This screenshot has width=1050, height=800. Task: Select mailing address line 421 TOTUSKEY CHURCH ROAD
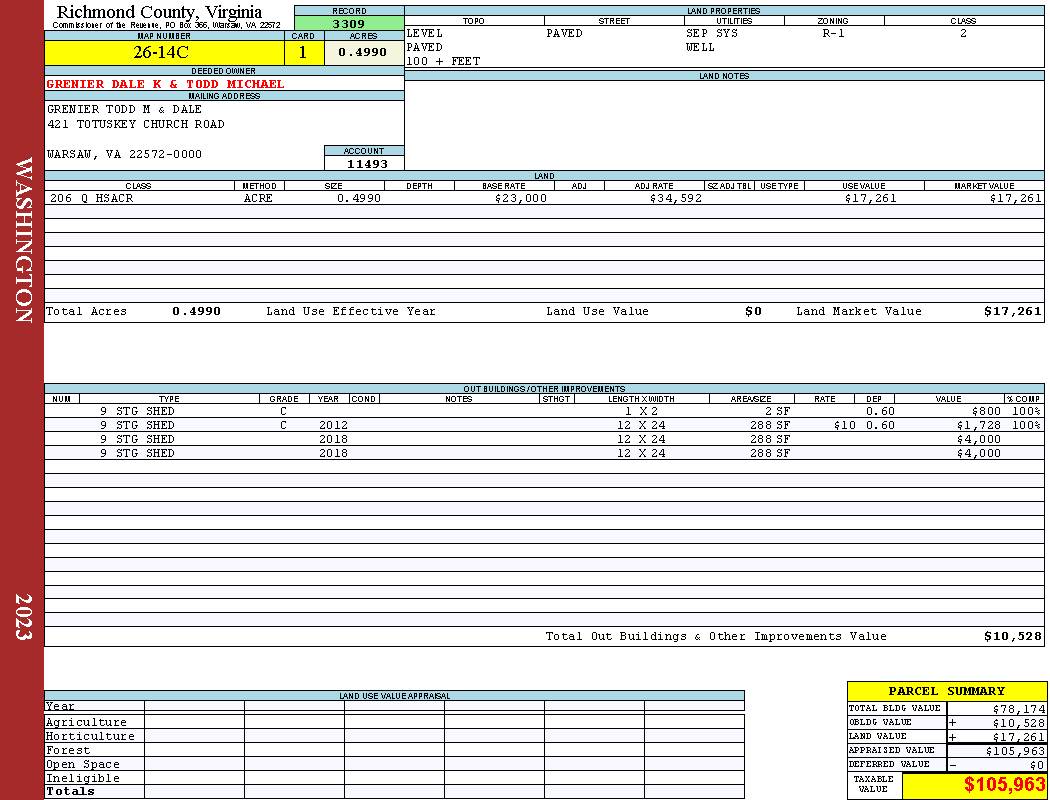[x=136, y=125]
